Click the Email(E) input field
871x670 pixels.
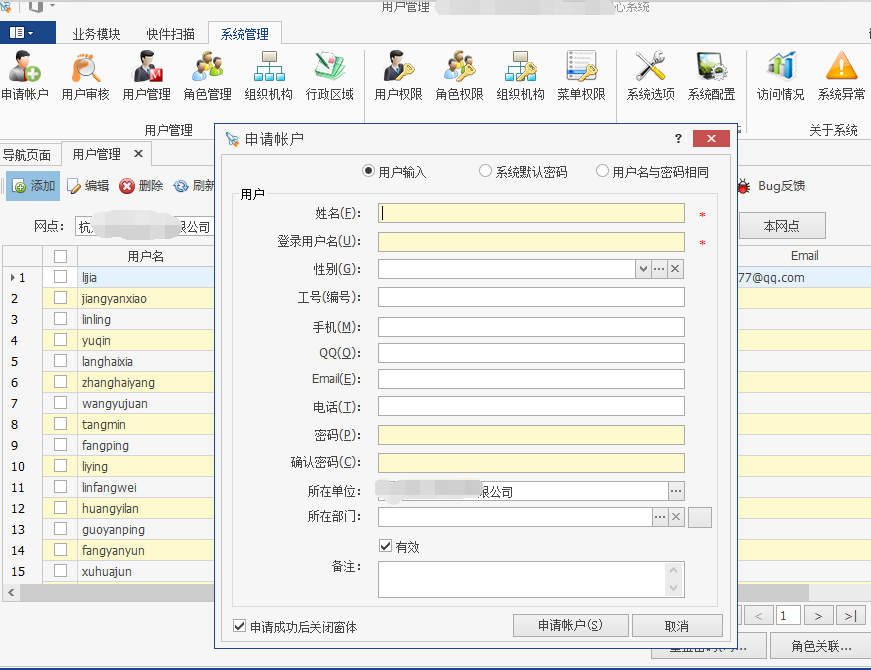[x=531, y=379]
